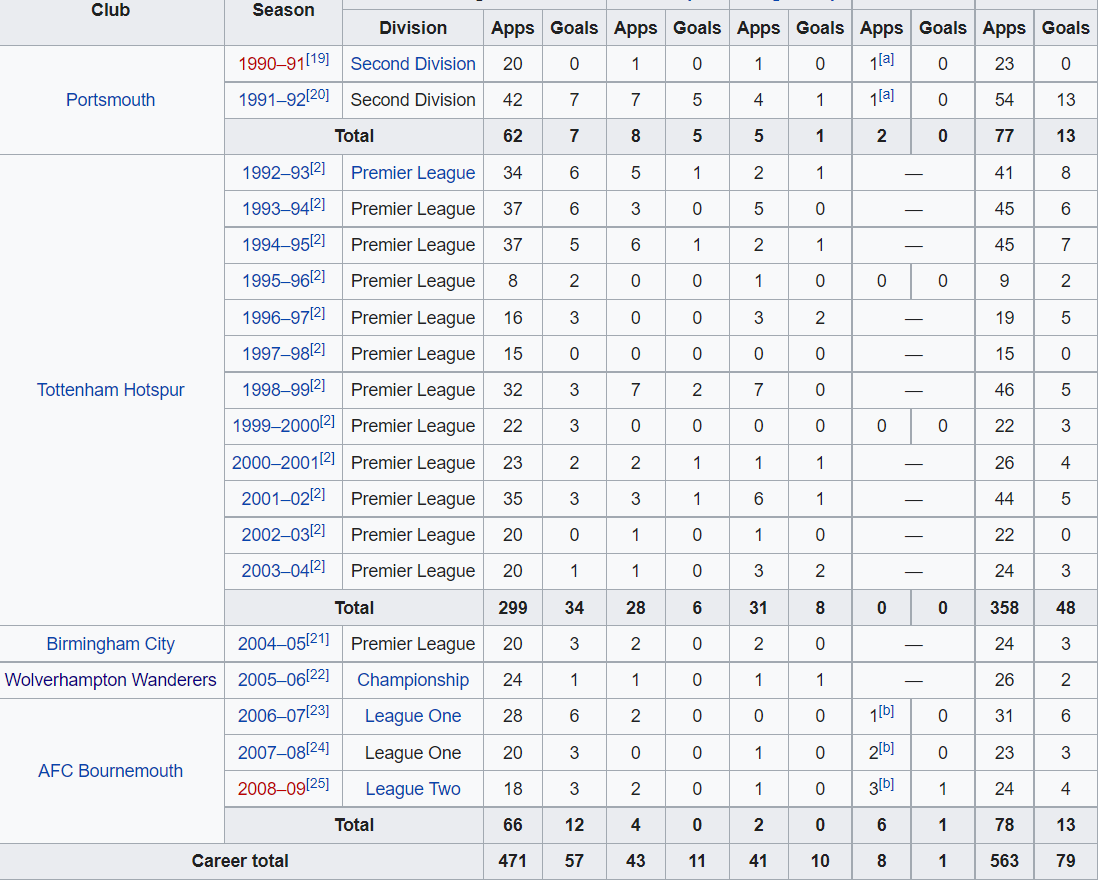Open the 1995–96 season link
The width and height of the screenshot is (1102, 882).
tap(276, 281)
